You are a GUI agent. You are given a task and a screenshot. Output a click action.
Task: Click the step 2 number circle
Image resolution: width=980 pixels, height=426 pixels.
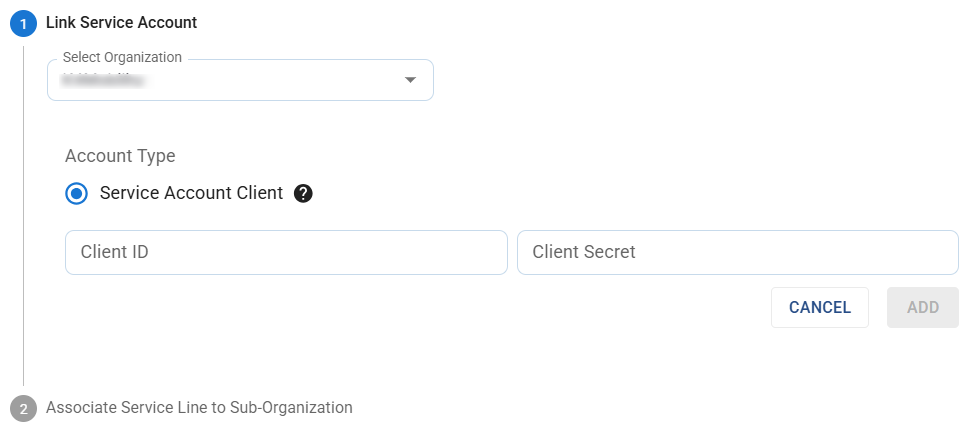[23, 408]
